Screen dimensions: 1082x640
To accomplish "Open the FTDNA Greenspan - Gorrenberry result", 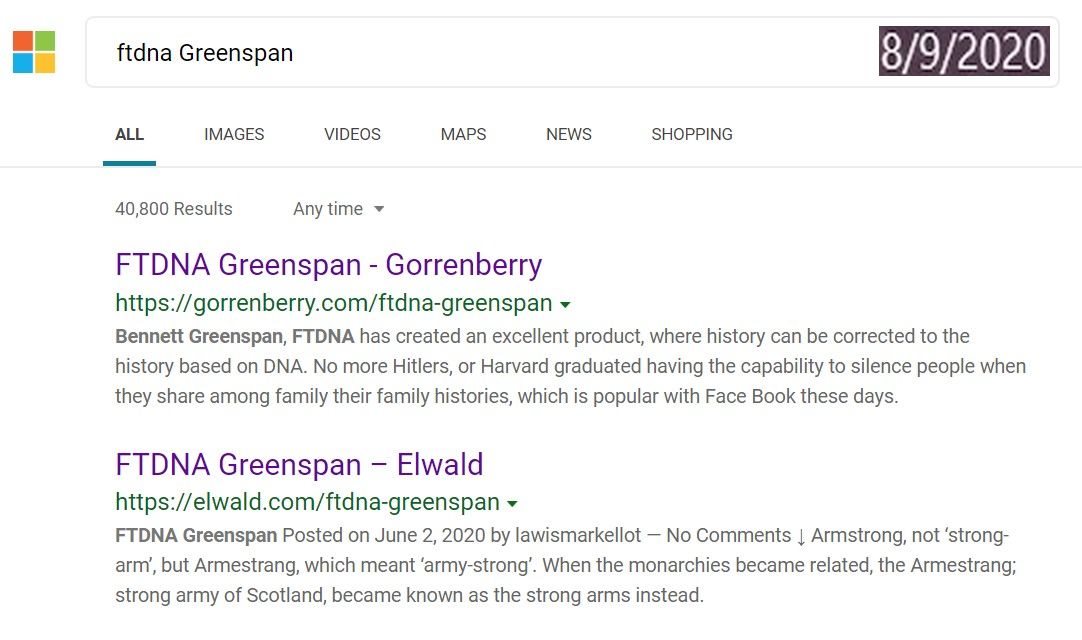I will (329, 265).
